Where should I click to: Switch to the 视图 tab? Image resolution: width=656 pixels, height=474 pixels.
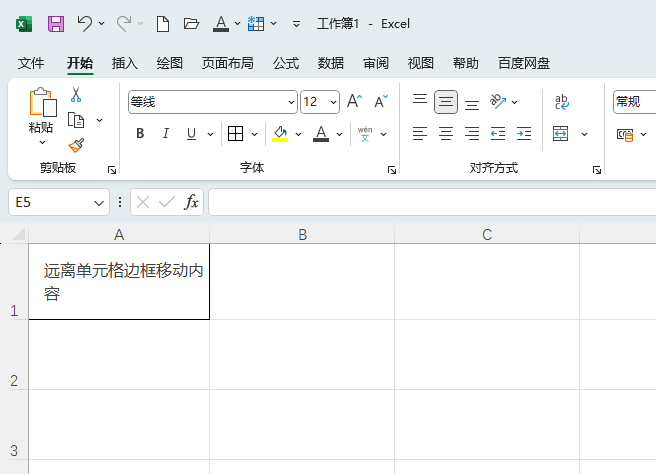pyautogui.click(x=420, y=63)
